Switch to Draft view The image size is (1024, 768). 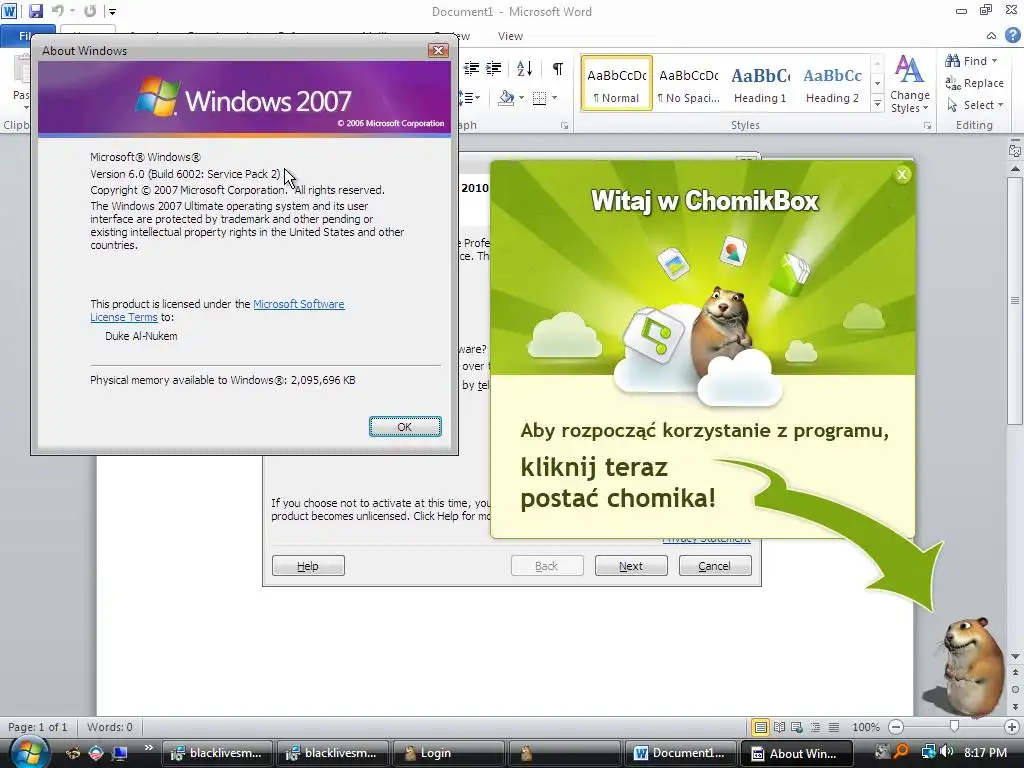[x=833, y=727]
